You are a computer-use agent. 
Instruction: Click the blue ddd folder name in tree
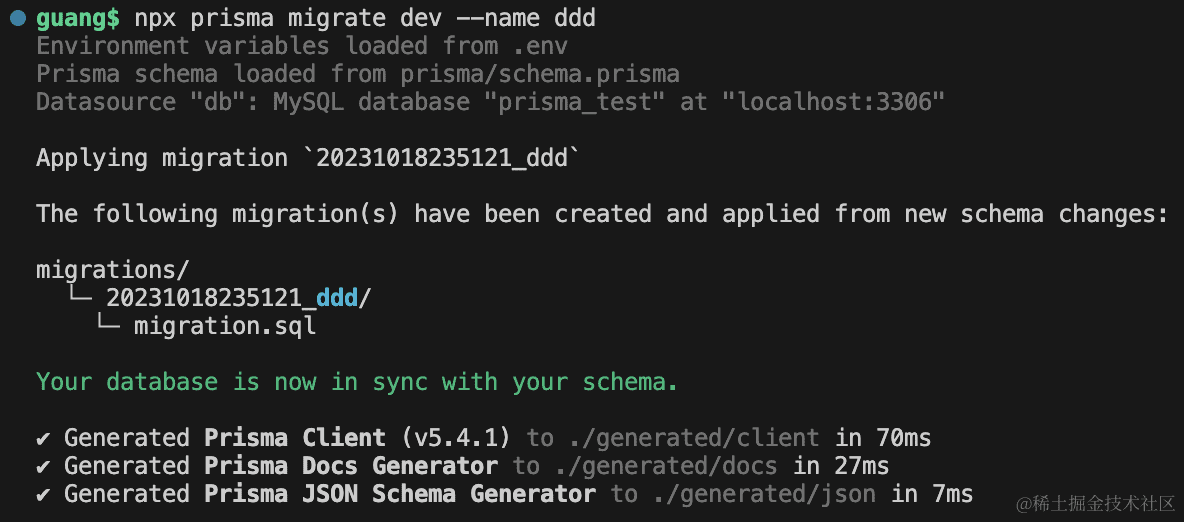tap(337, 298)
